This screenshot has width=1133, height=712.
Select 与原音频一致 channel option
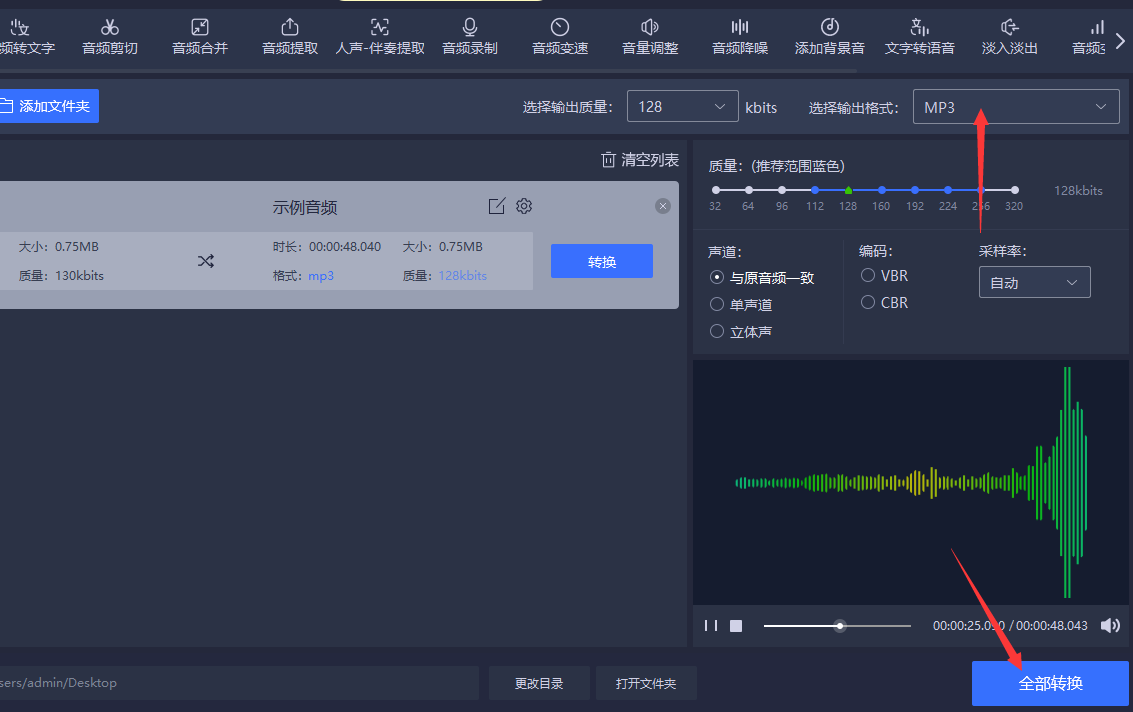(x=762, y=278)
